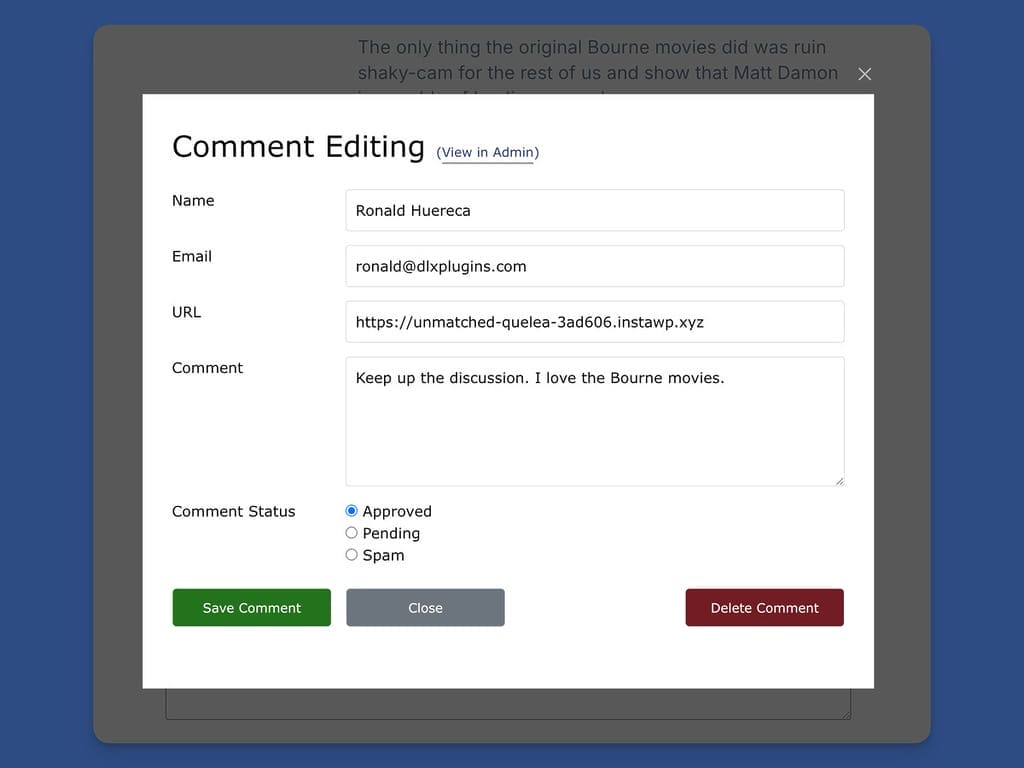This screenshot has height=768, width=1024.
Task: Select the name Ronald Huereca text
Action: [x=409, y=210]
